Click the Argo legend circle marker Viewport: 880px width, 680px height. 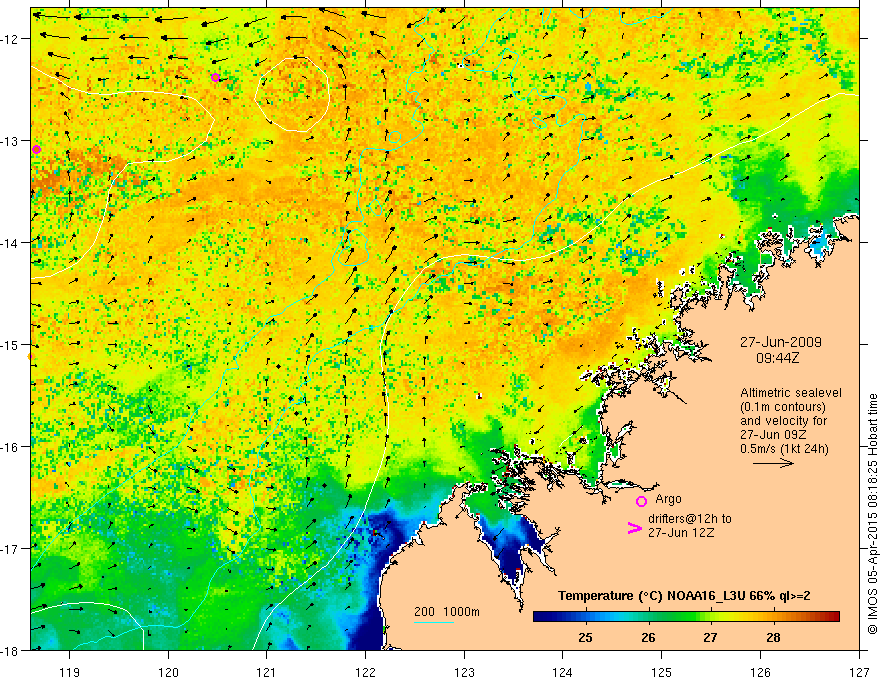click(x=641, y=501)
